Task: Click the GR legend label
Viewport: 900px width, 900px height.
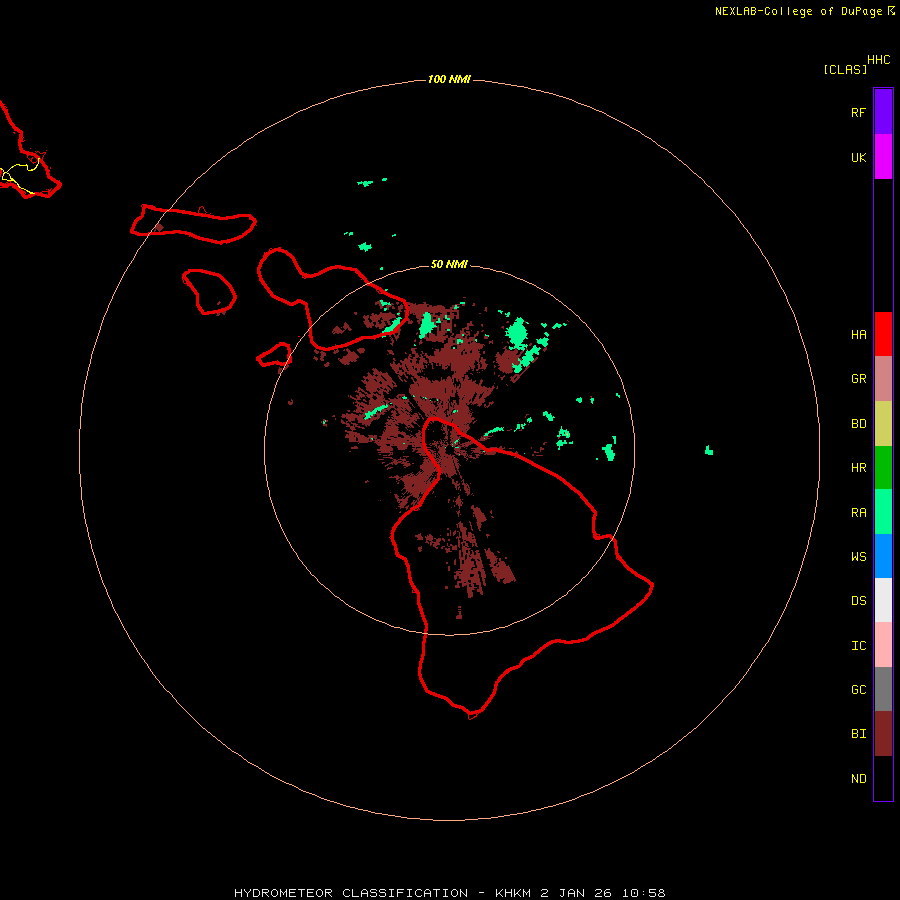Action: click(x=858, y=379)
